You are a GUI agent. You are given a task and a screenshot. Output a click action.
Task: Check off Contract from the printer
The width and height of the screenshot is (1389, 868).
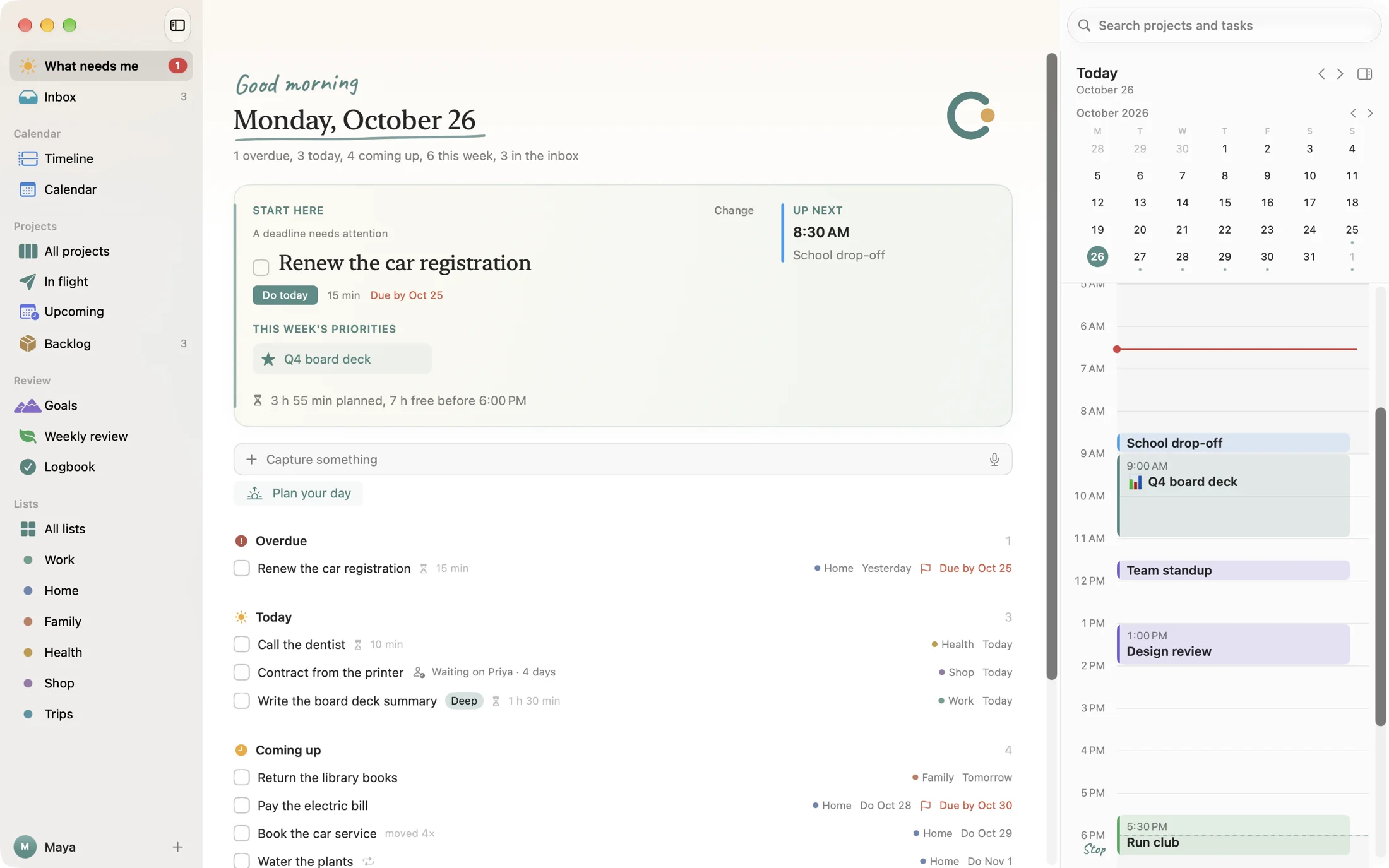[241, 672]
